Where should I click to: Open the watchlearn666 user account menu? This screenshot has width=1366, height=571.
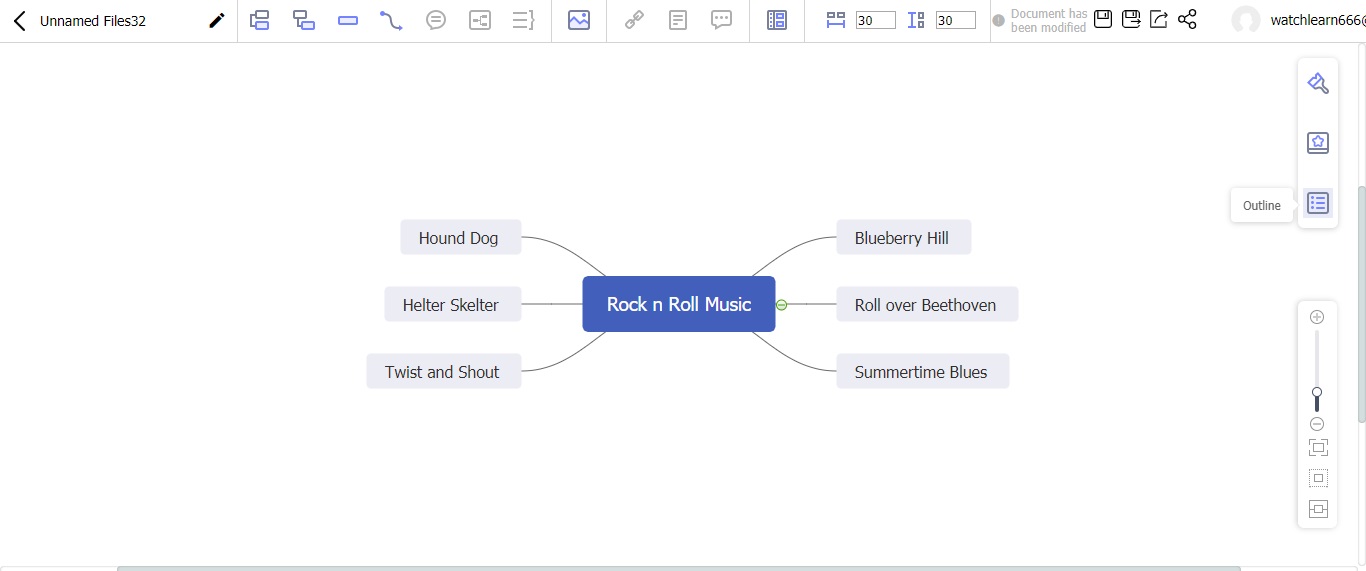(x=1300, y=20)
